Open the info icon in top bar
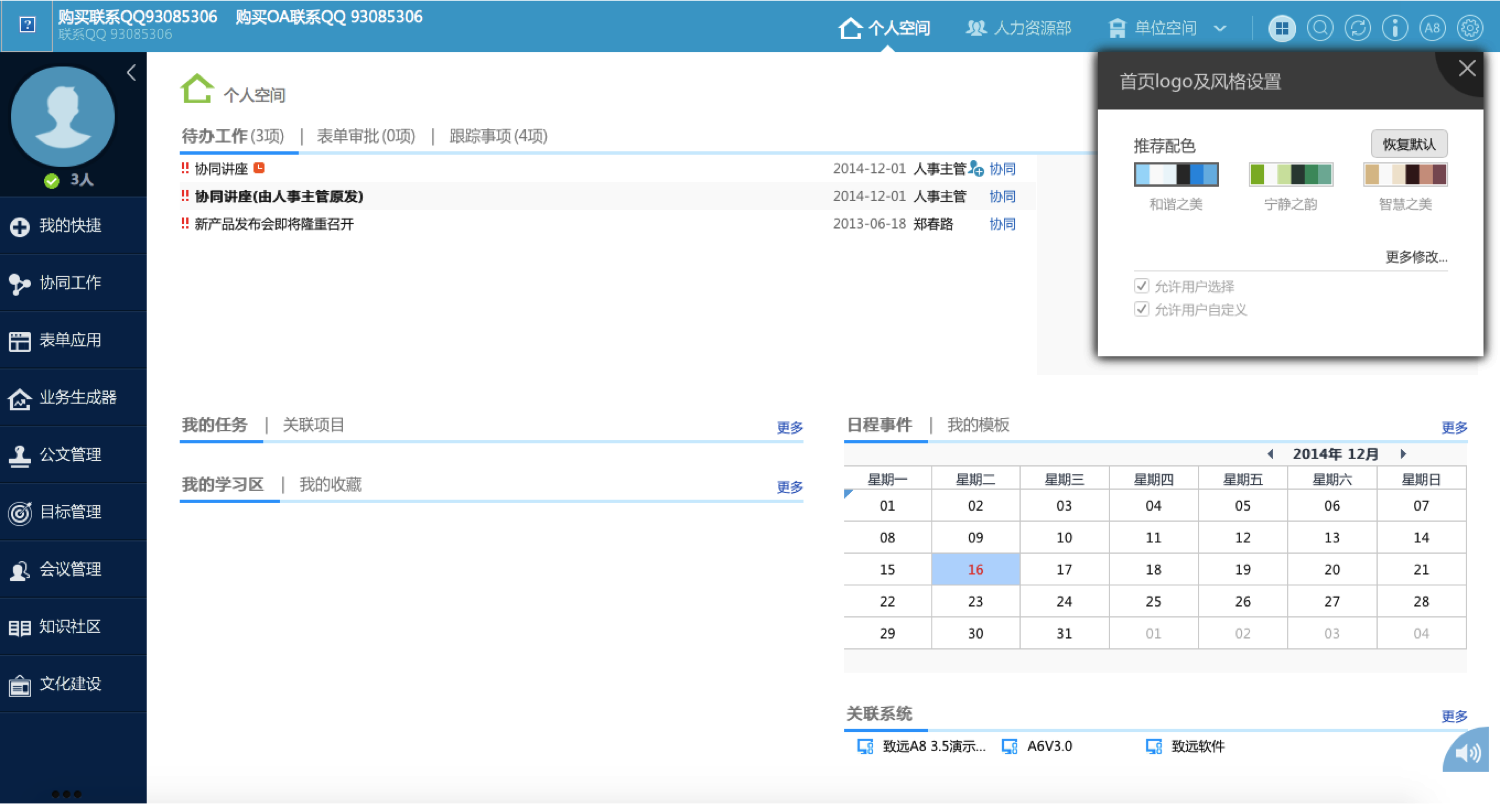This screenshot has width=1500, height=804. tap(1395, 28)
